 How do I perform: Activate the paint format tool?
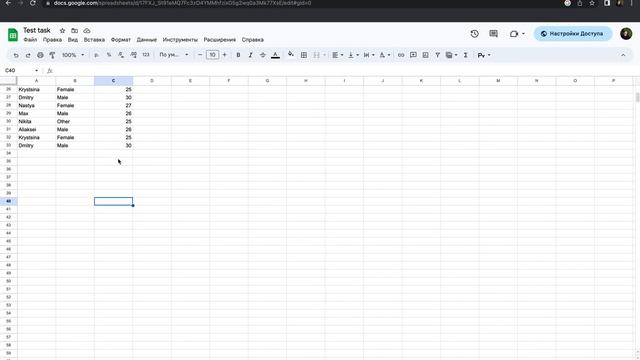coord(52,55)
